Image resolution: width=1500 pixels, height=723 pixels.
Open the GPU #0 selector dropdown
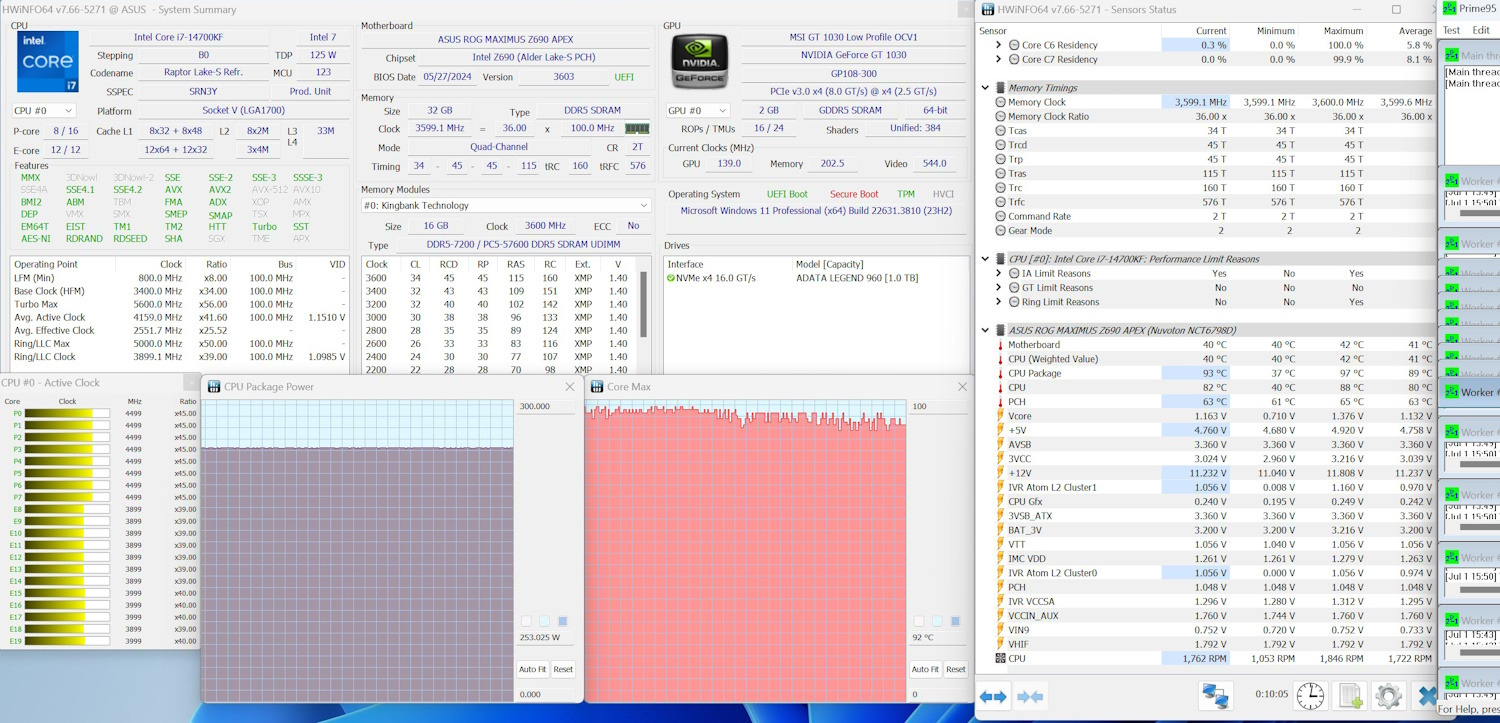[x=697, y=111]
